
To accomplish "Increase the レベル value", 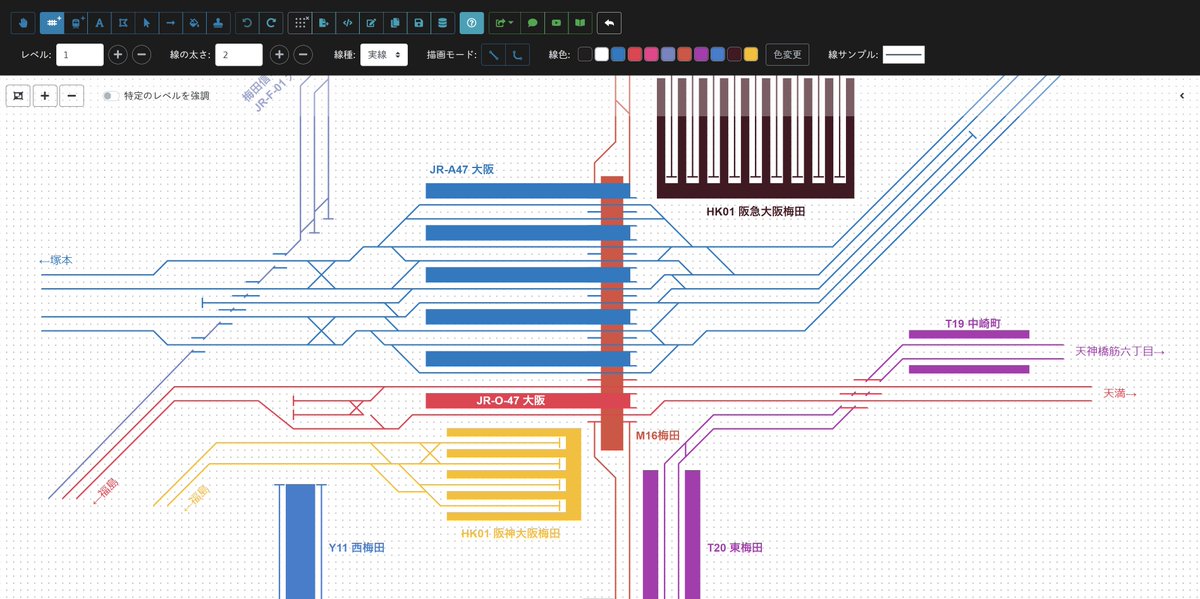I will click(x=117, y=55).
